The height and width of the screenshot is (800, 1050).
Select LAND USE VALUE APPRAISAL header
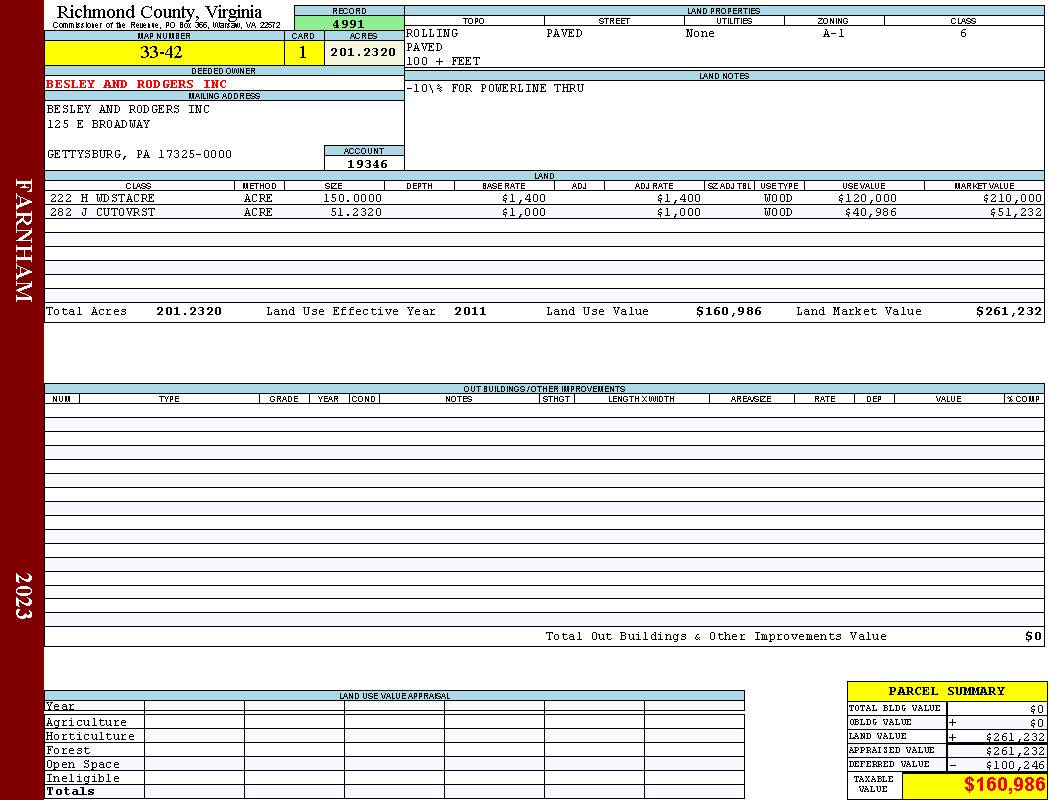pos(394,696)
